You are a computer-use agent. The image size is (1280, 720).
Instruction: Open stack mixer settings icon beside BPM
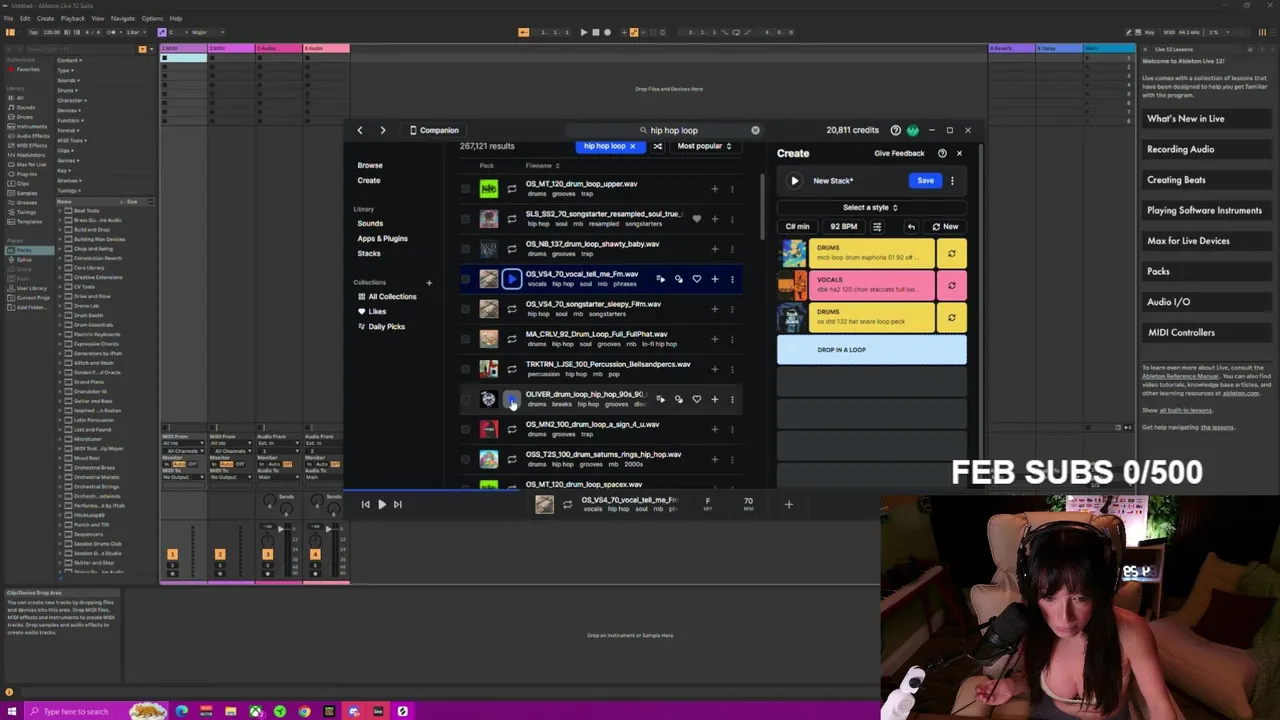[877, 227]
